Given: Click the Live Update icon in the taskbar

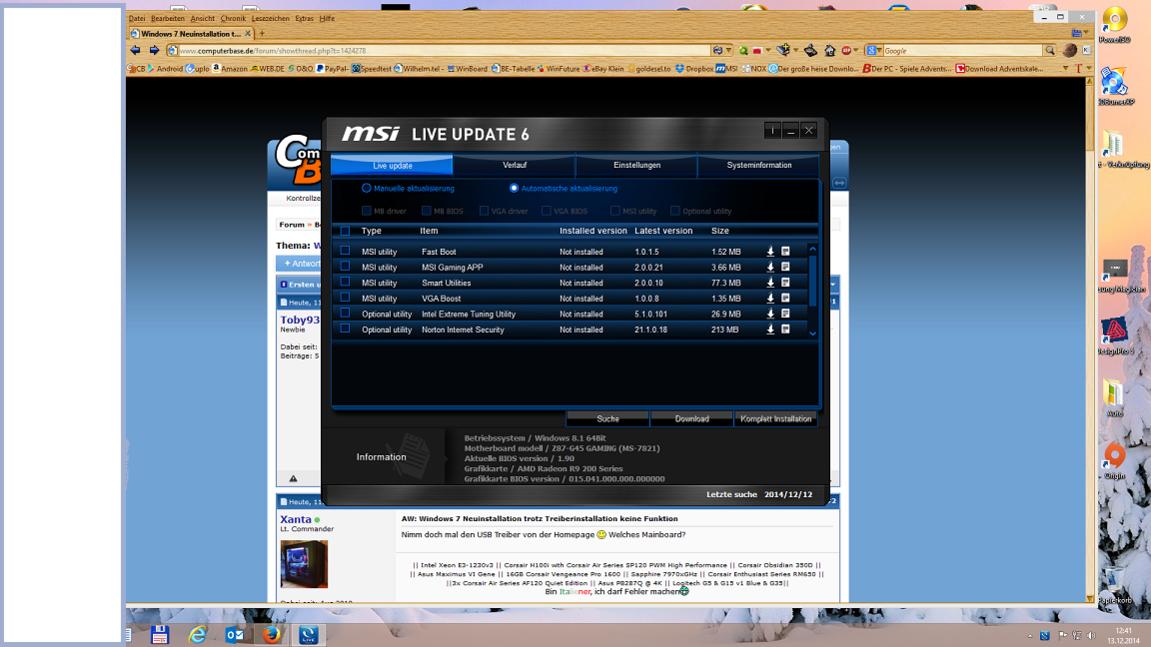Looking at the screenshot, I should tap(308, 634).
